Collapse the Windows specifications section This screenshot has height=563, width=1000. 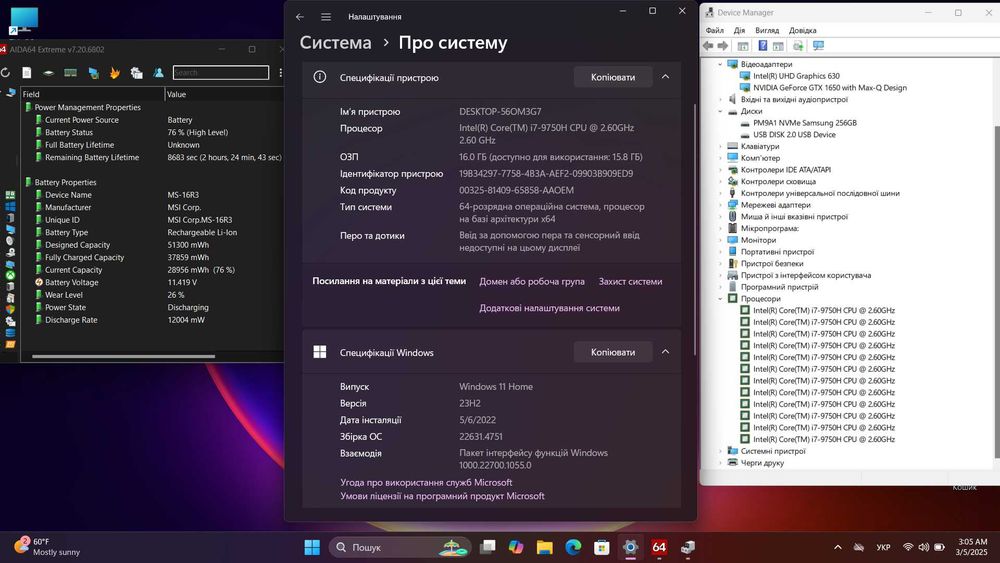pos(665,352)
